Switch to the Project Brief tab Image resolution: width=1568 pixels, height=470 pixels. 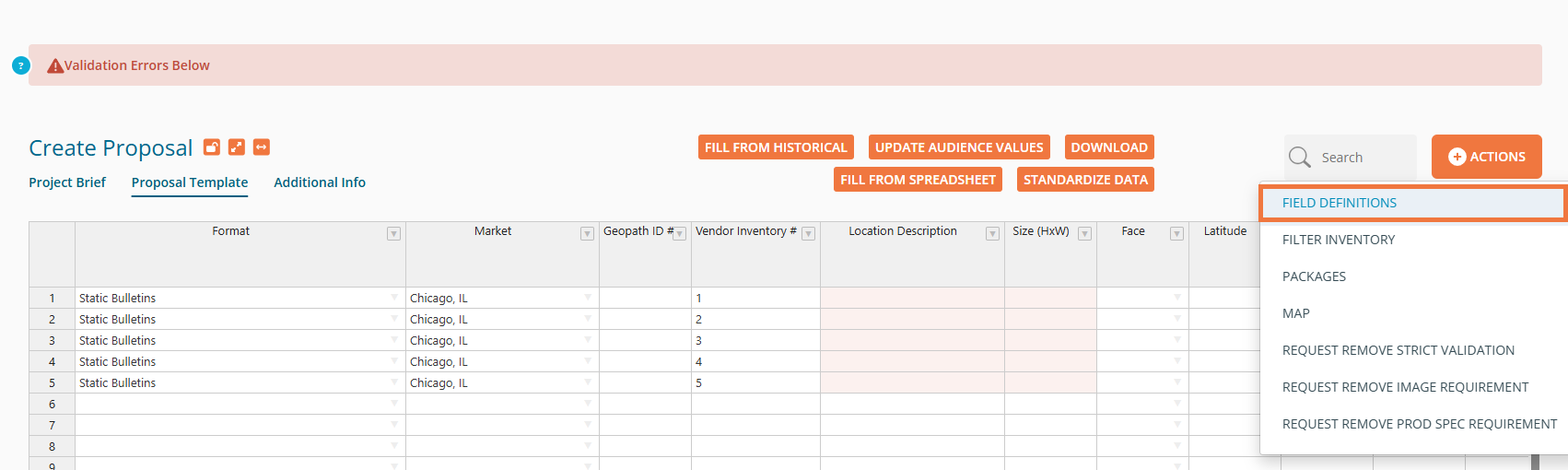point(67,182)
